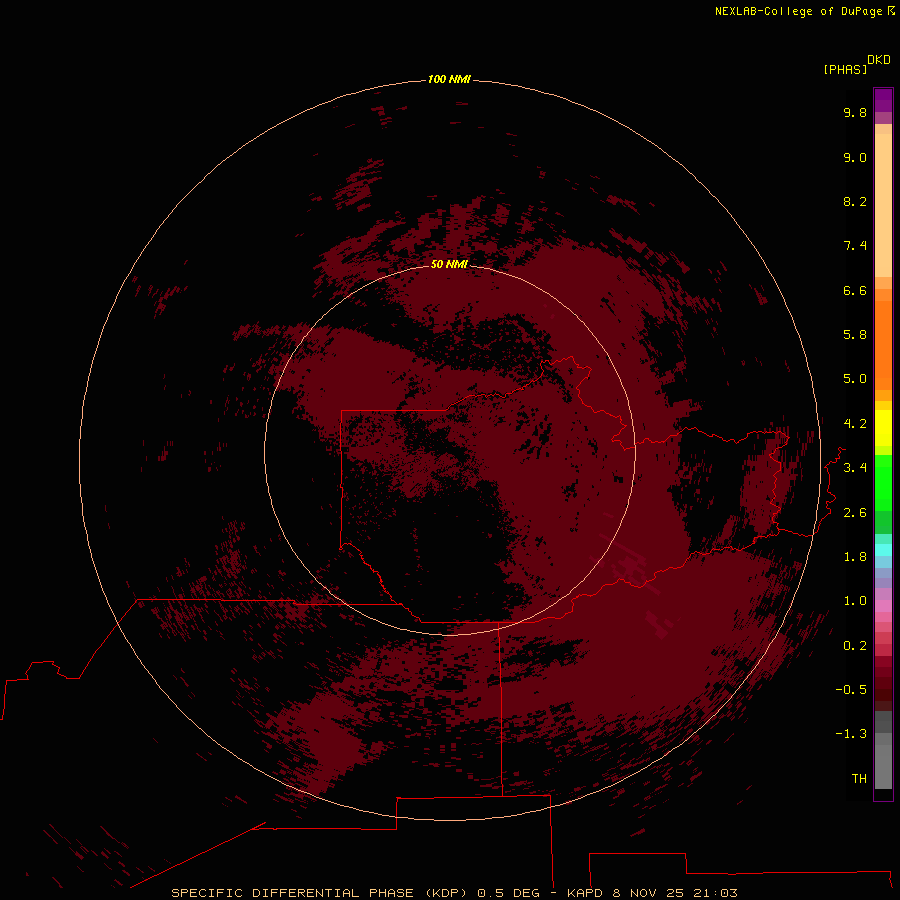The image size is (900, 900).
Task: Click the 8.2 value on the color scale
Action: [855, 201]
